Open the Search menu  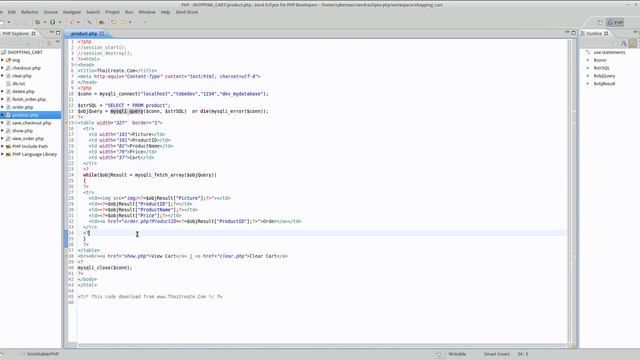93,12
